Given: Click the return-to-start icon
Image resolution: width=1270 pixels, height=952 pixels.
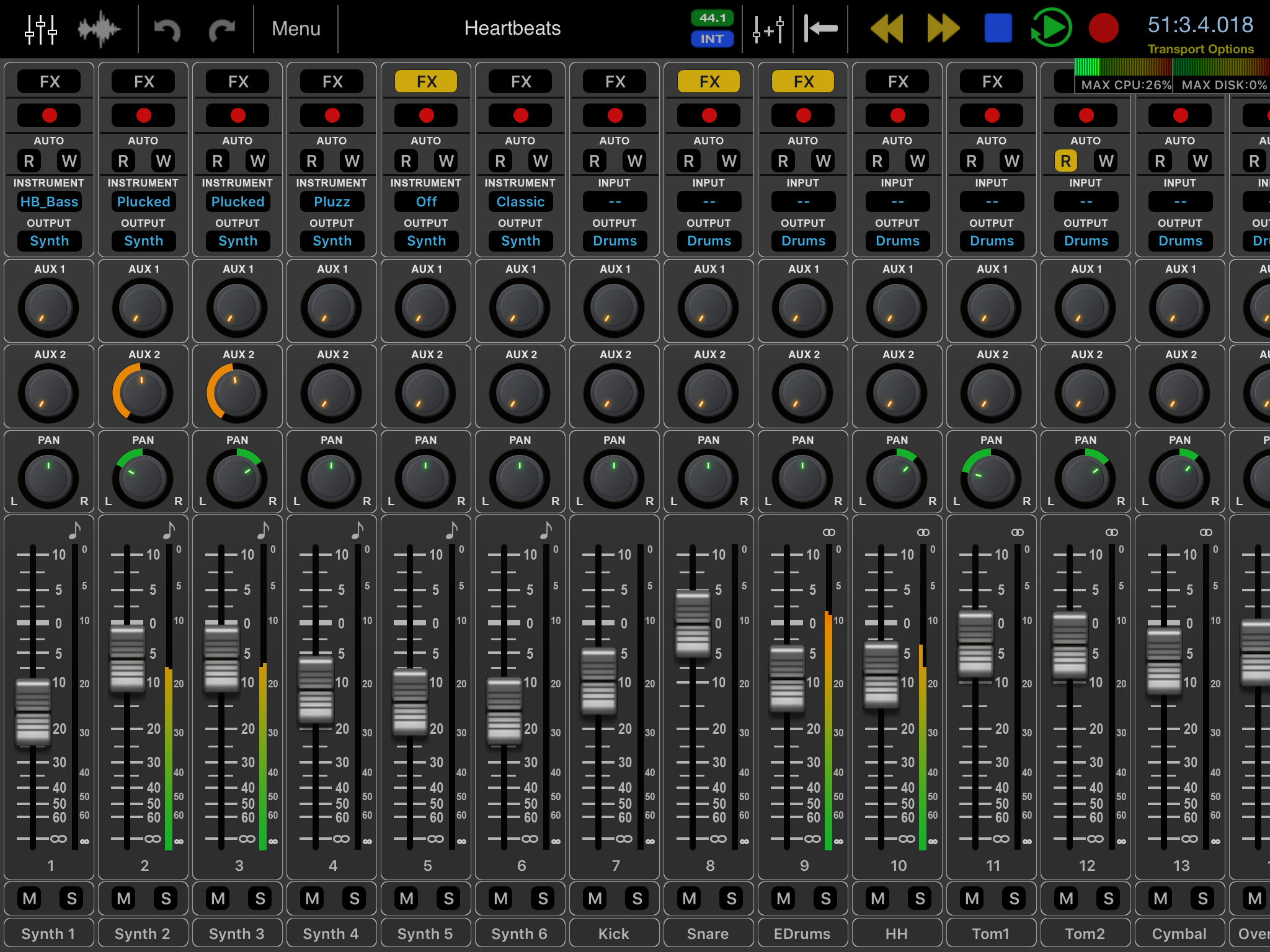Looking at the screenshot, I should (820, 29).
